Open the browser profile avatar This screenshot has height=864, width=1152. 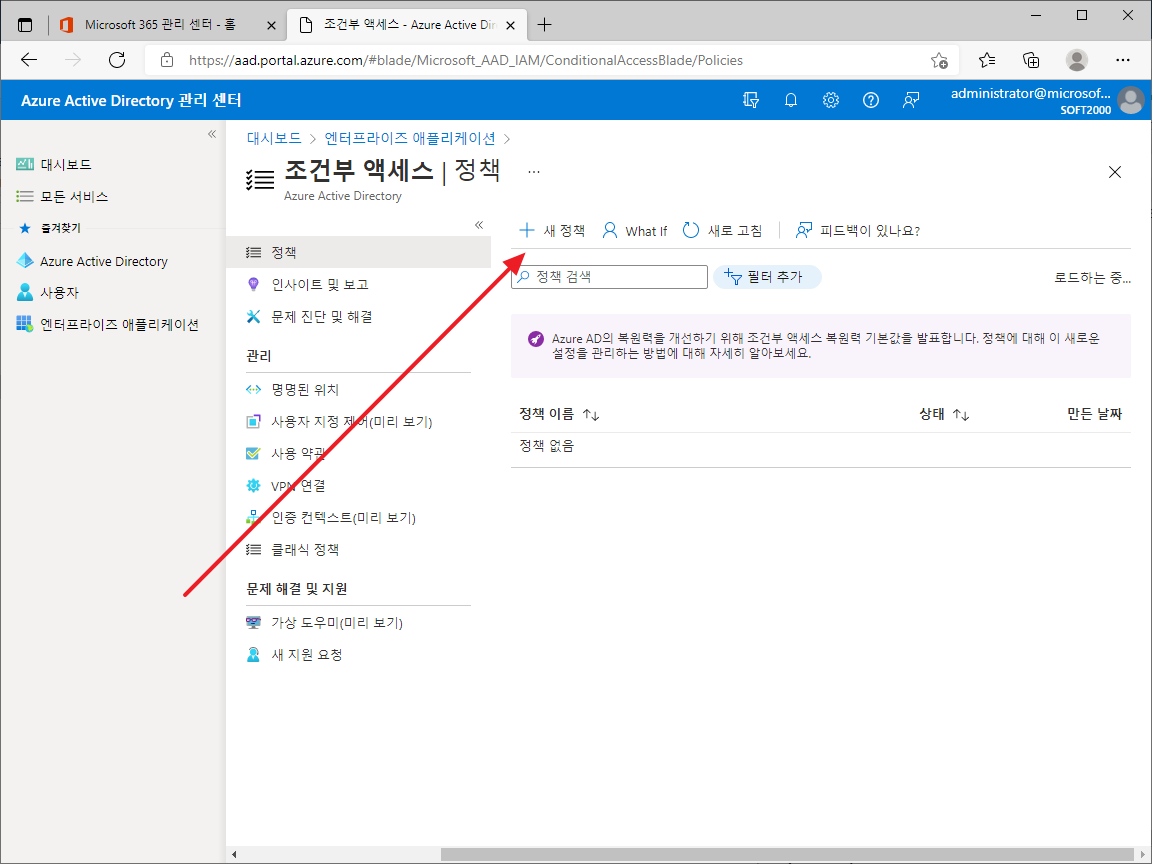point(1076,60)
